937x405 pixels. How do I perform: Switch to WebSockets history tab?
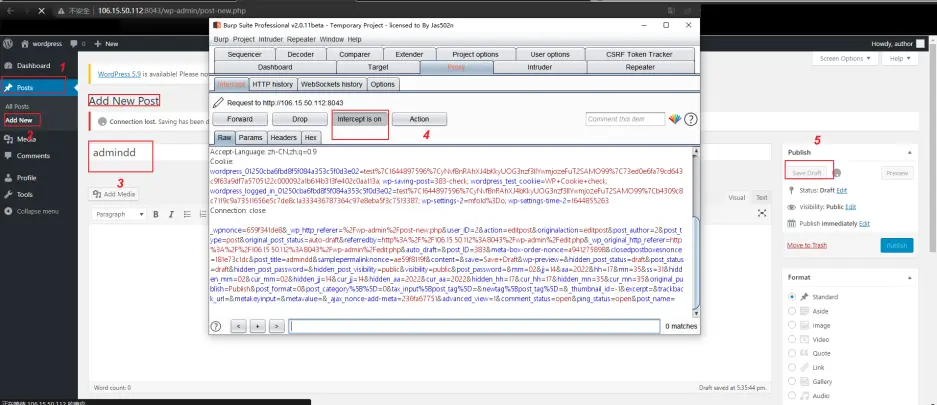pyautogui.click(x=331, y=84)
